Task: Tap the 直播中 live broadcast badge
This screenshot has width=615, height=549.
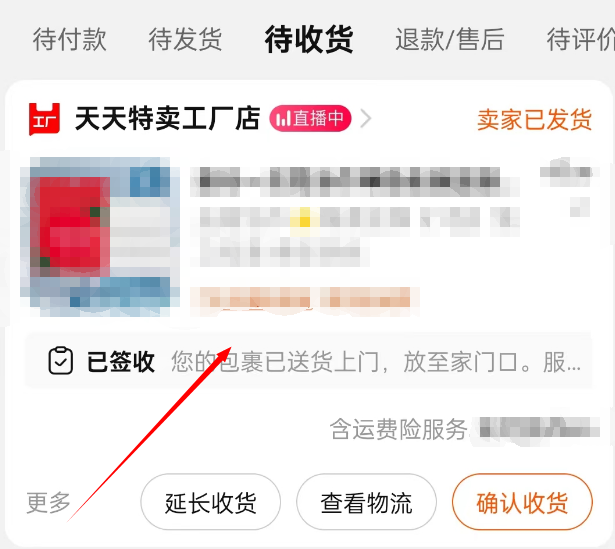Action: [310, 118]
